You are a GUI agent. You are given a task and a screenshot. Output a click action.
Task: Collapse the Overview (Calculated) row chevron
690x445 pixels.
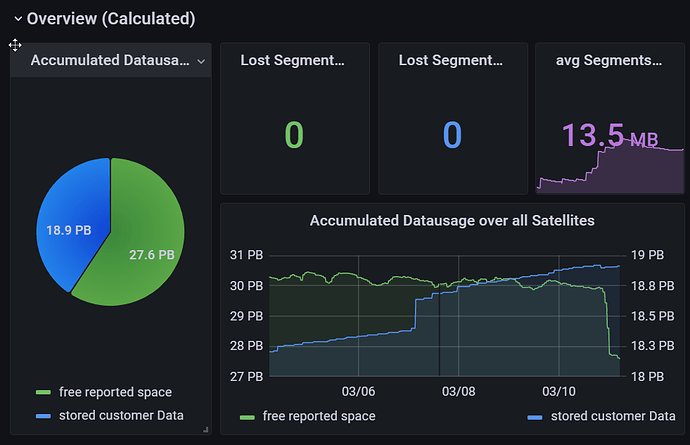[17, 19]
